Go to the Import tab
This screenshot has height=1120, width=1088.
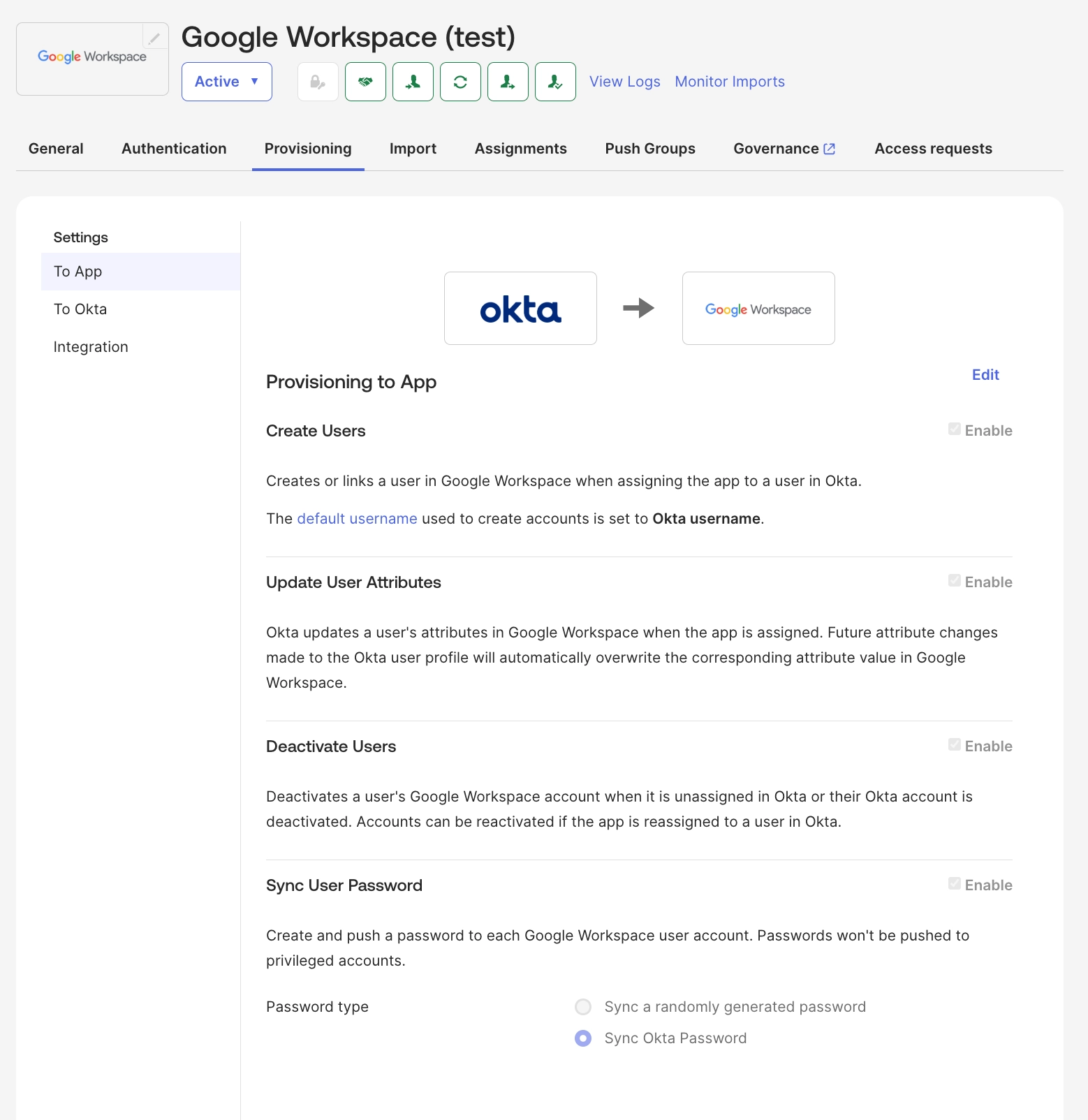pyautogui.click(x=413, y=149)
